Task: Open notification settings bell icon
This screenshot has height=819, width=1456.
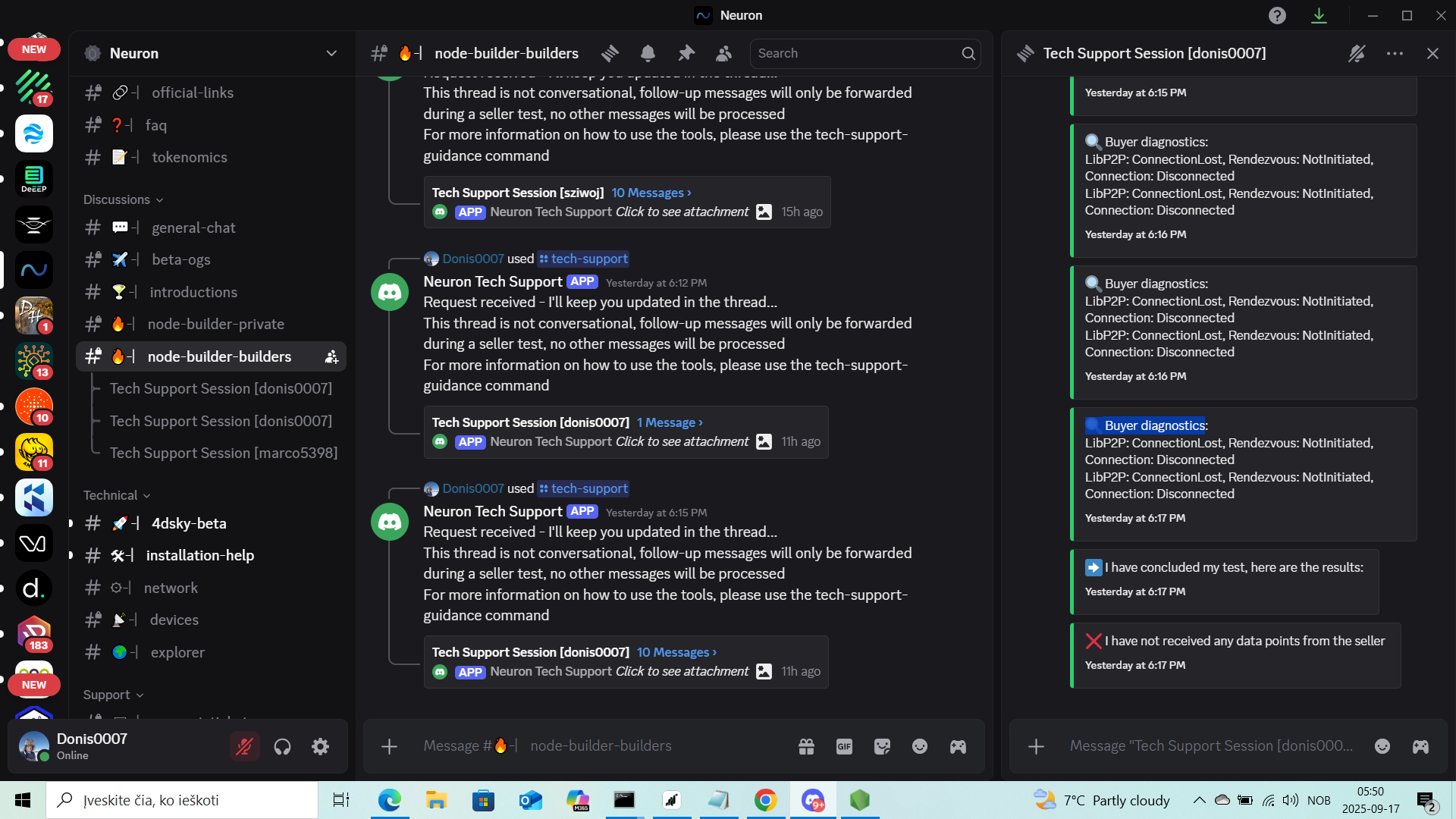Action: pyautogui.click(x=648, y=53)
